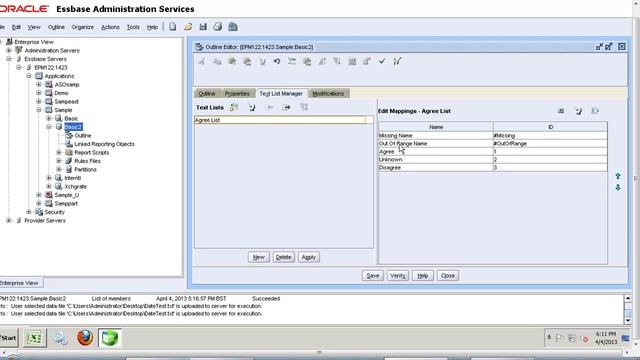The image size is (640, 360).
Task: Expand the Partitions node
Action: (x=59, y=169)
